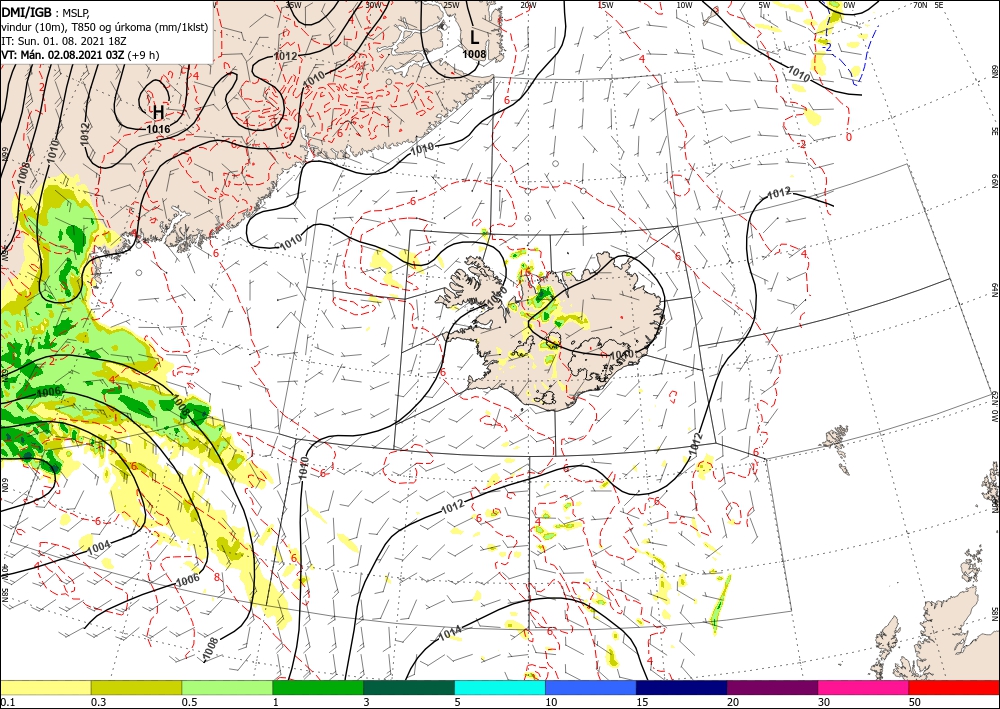Click the '1004' isobar label
This screenshot has width=1000, height=709.
98,546
